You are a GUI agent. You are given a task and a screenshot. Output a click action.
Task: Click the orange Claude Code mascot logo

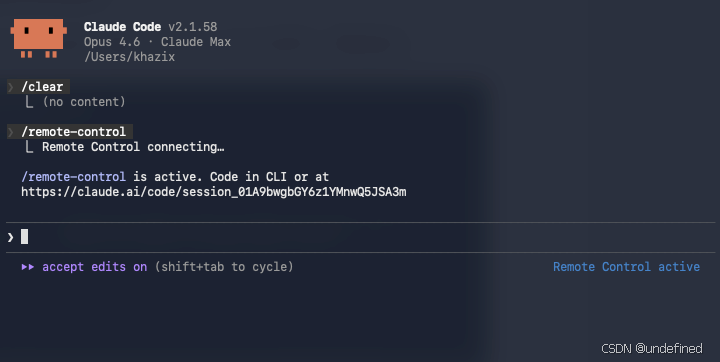tap(39, 38)
